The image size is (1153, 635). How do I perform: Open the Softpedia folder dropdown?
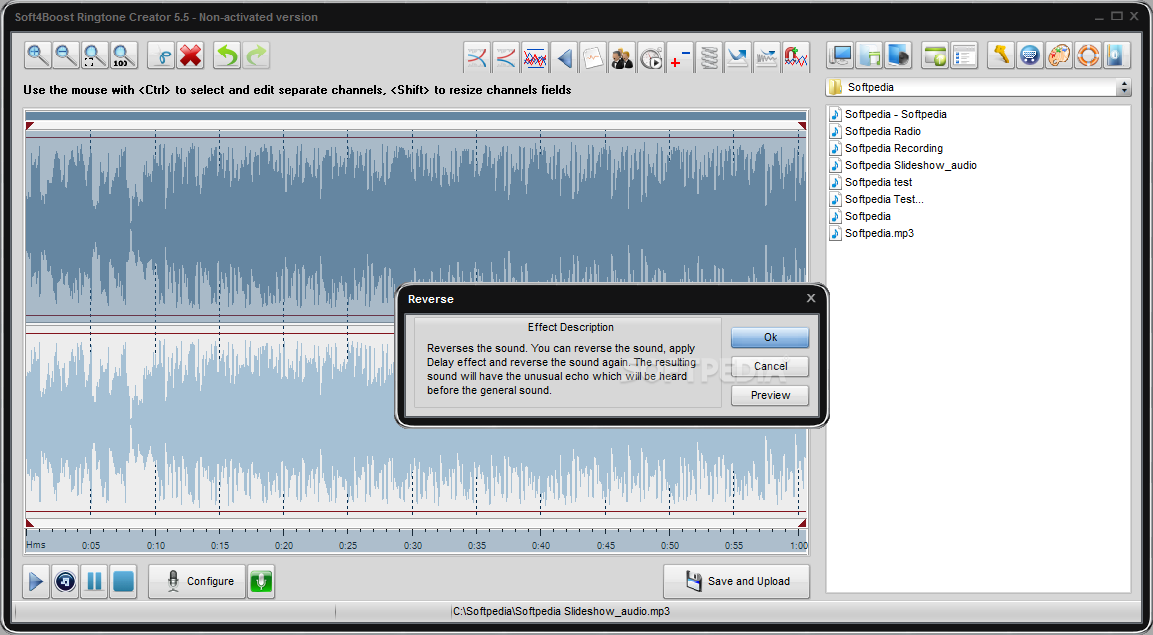tap(978, 87)
